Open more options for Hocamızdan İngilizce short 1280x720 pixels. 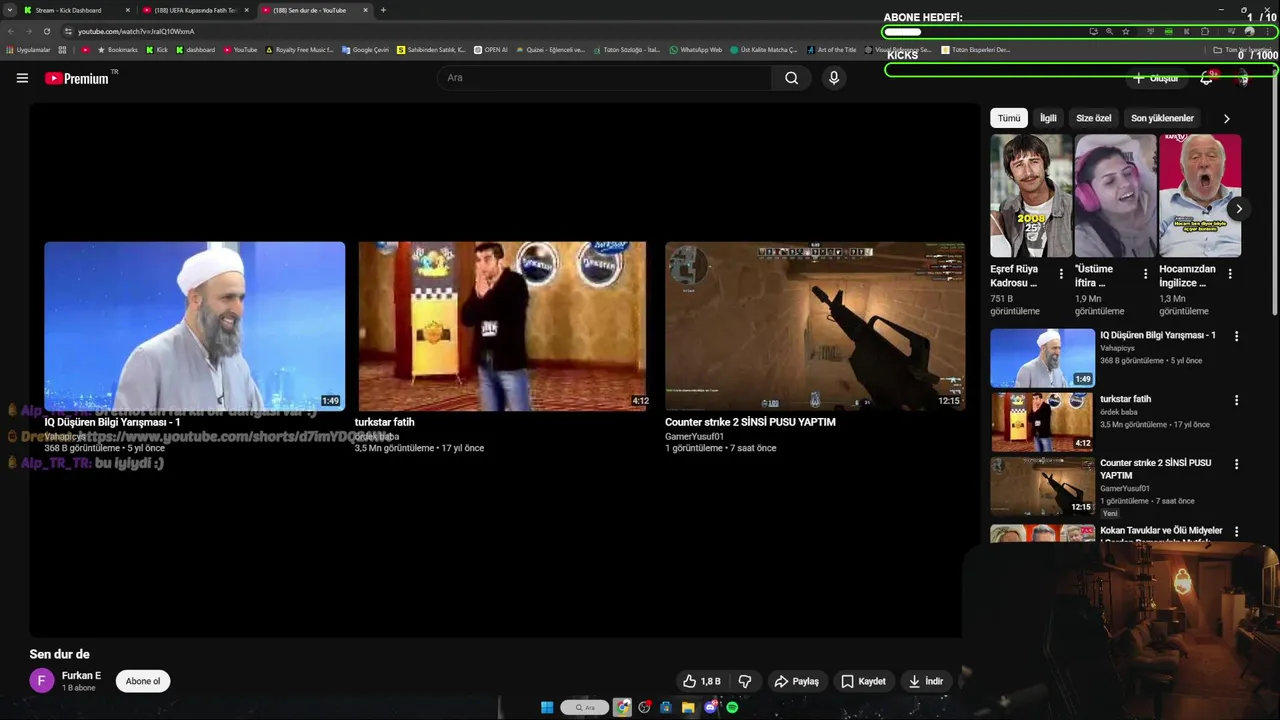[1230, 274]
